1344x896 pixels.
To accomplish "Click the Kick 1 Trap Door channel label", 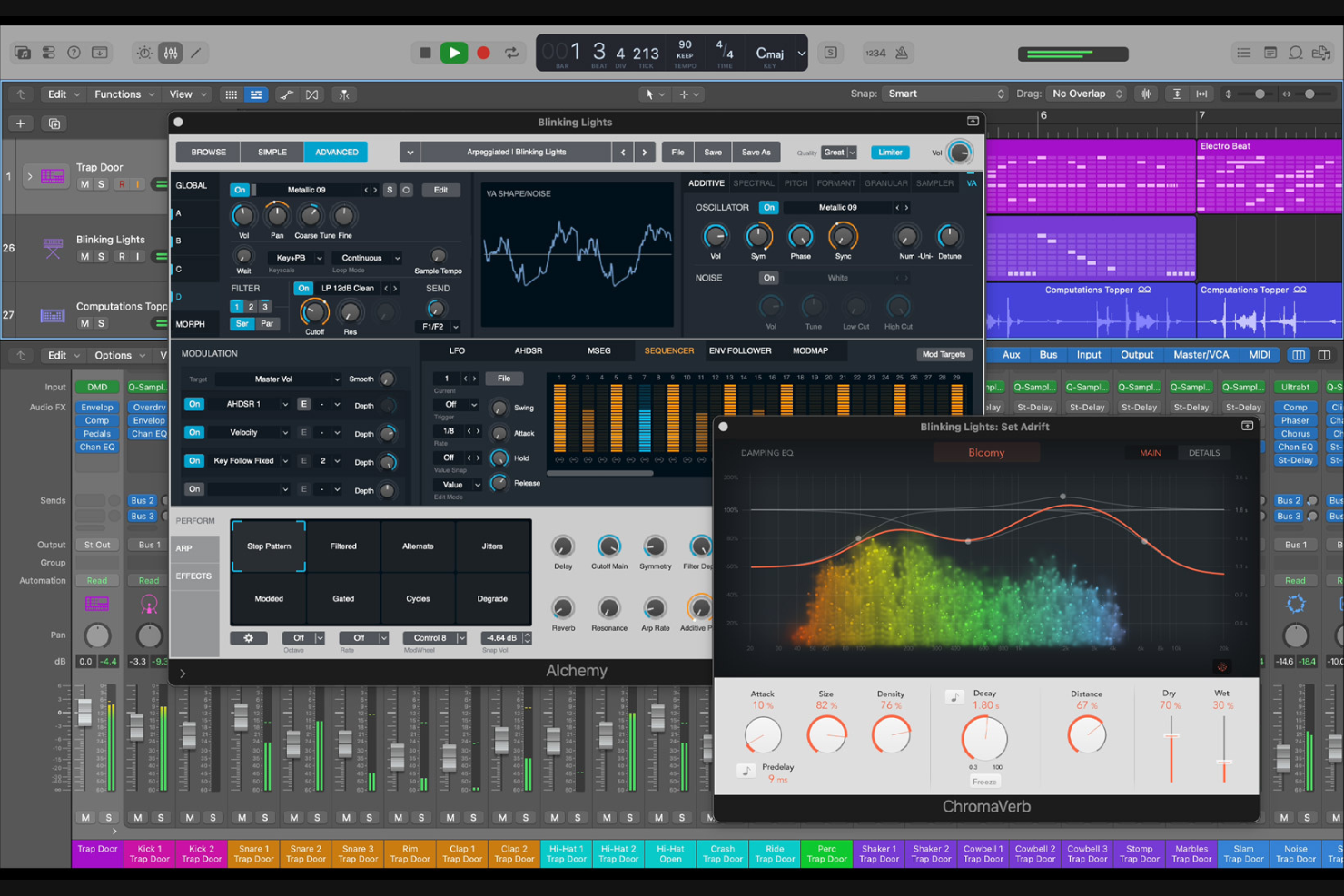I will [149, 853].
